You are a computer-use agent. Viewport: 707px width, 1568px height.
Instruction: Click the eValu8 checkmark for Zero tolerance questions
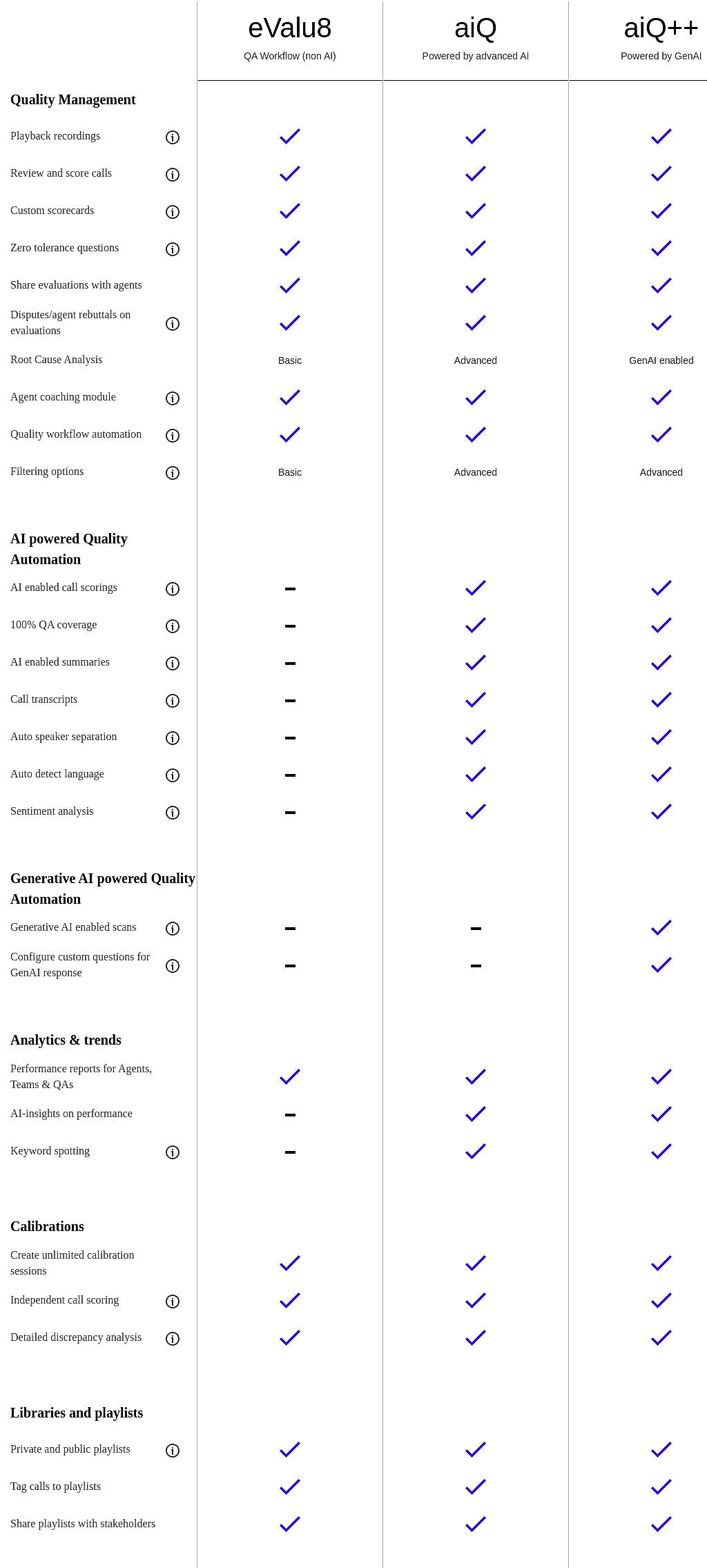289,246
